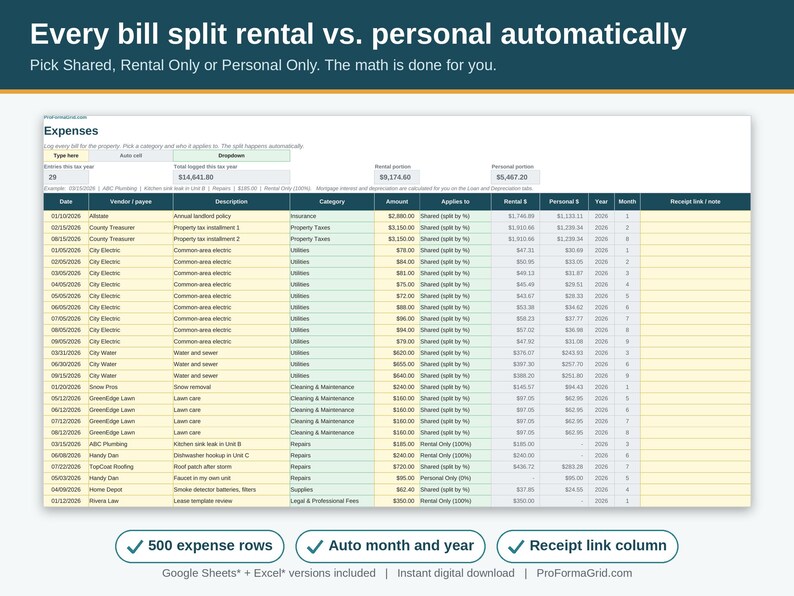The width and height of the screenshot is (794, 596).
Task: Select the gray Auto cell legend cell
Action: tap(131, 155)
